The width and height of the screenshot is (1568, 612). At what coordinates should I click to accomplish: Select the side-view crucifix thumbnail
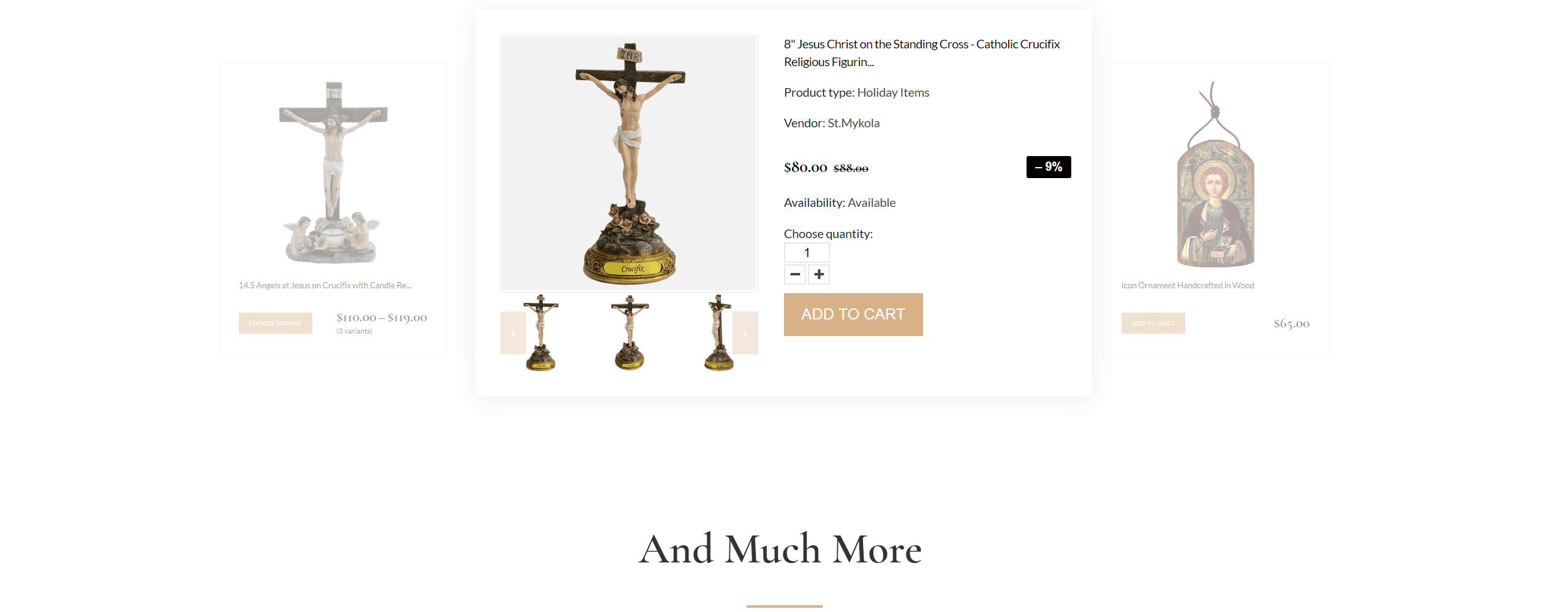[x=718, y=333]
